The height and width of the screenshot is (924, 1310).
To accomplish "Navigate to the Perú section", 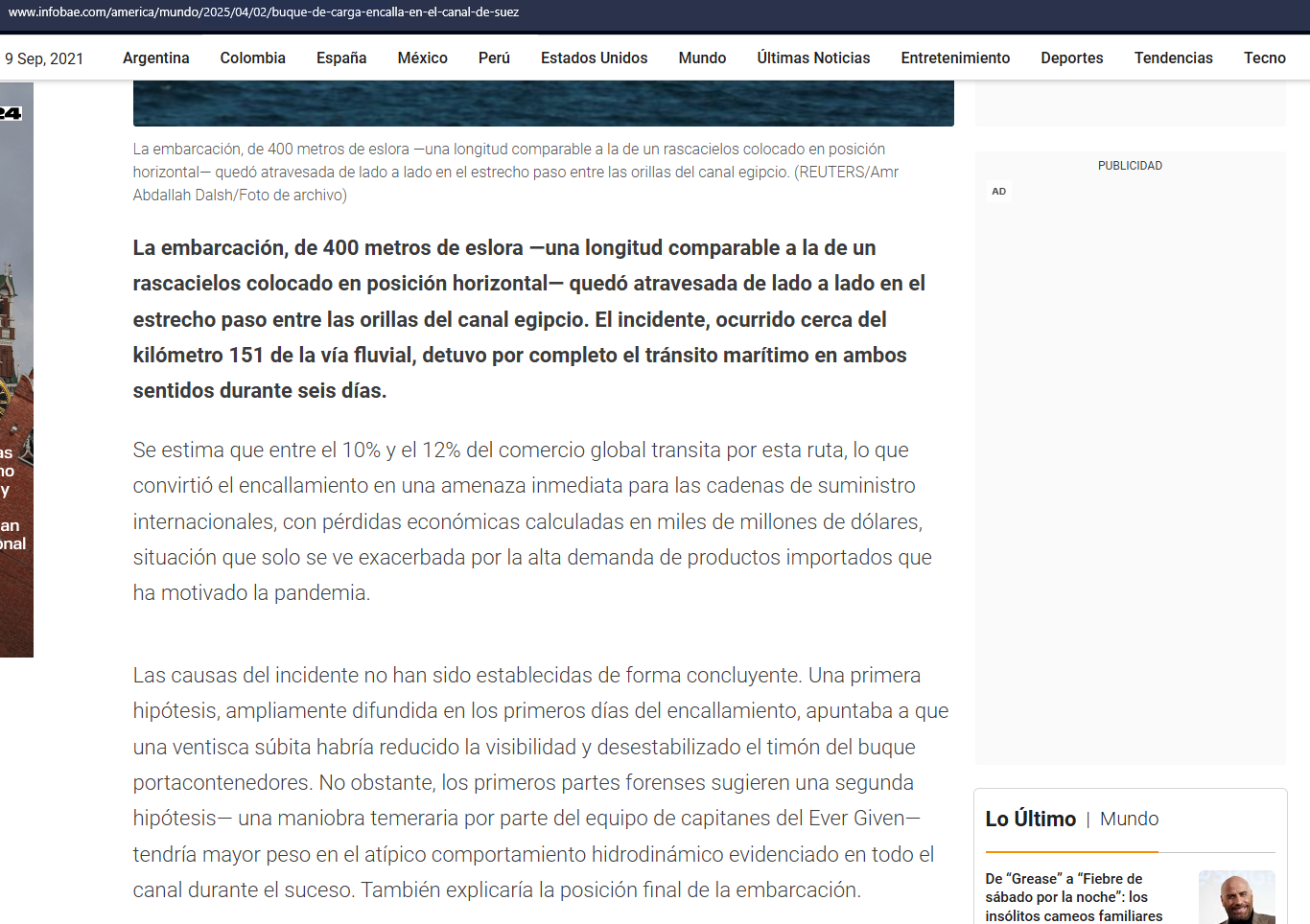I will pyautogui.click(x=494, y=58).
